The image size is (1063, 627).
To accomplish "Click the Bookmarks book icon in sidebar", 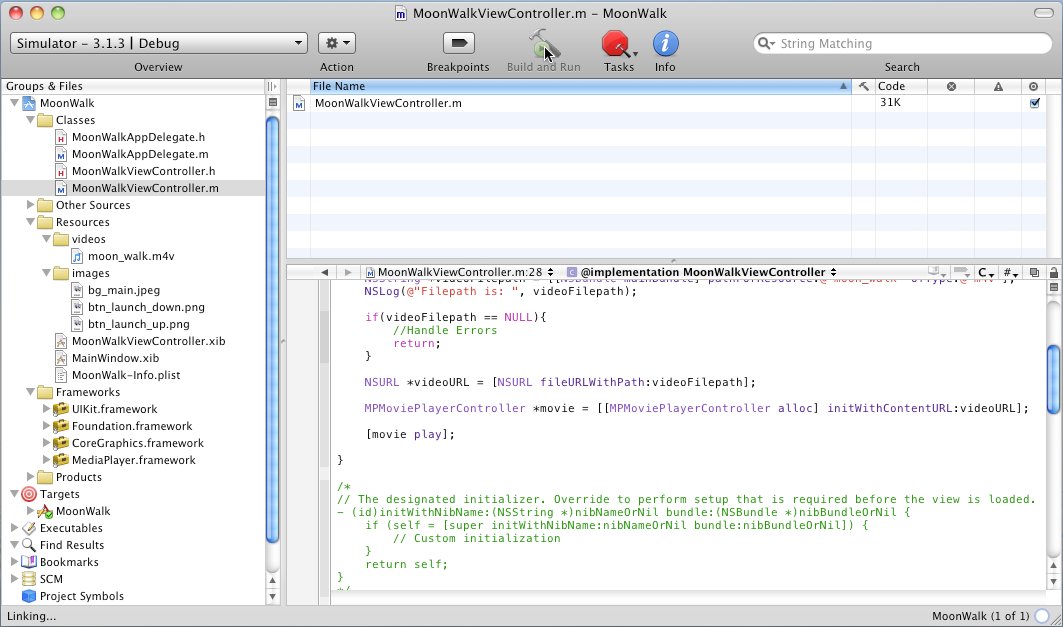I will click(x=28, y=562).
